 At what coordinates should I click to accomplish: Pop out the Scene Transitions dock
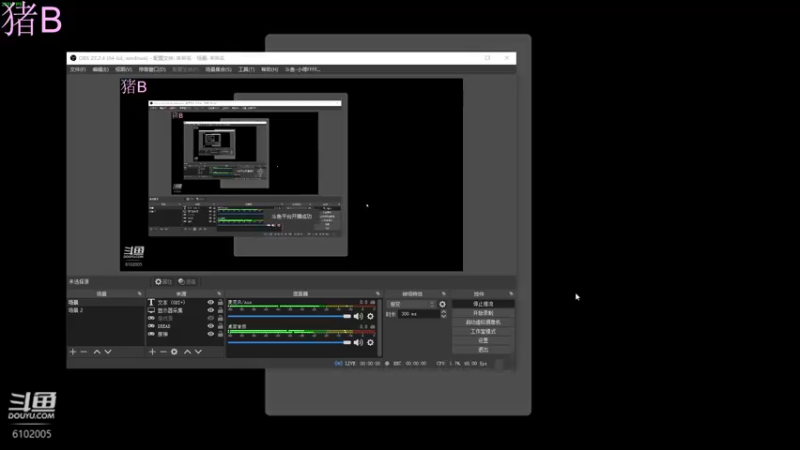coord(443,294)
